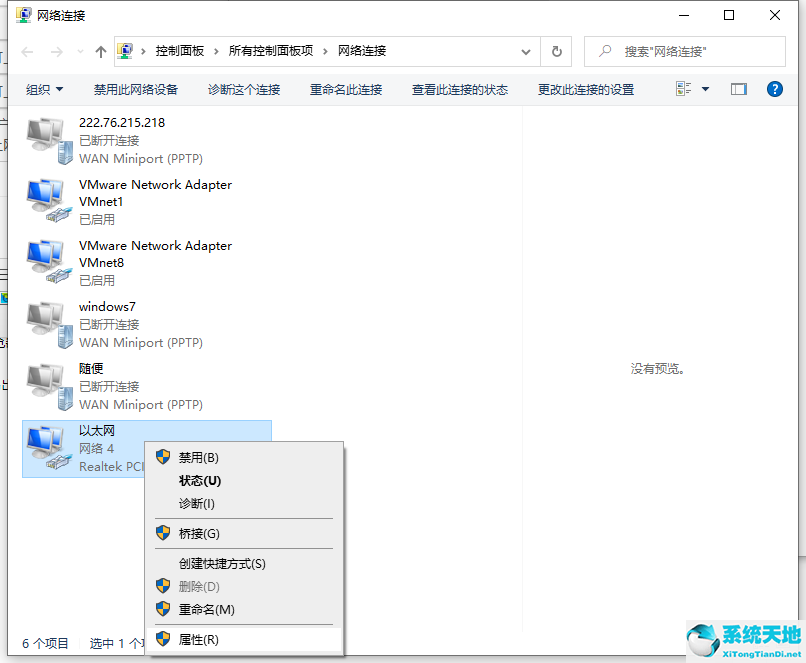Screen dimensions: 806x663
Task: Select the 以太网 Ethernet adapter icon
Action: (46, 446)
